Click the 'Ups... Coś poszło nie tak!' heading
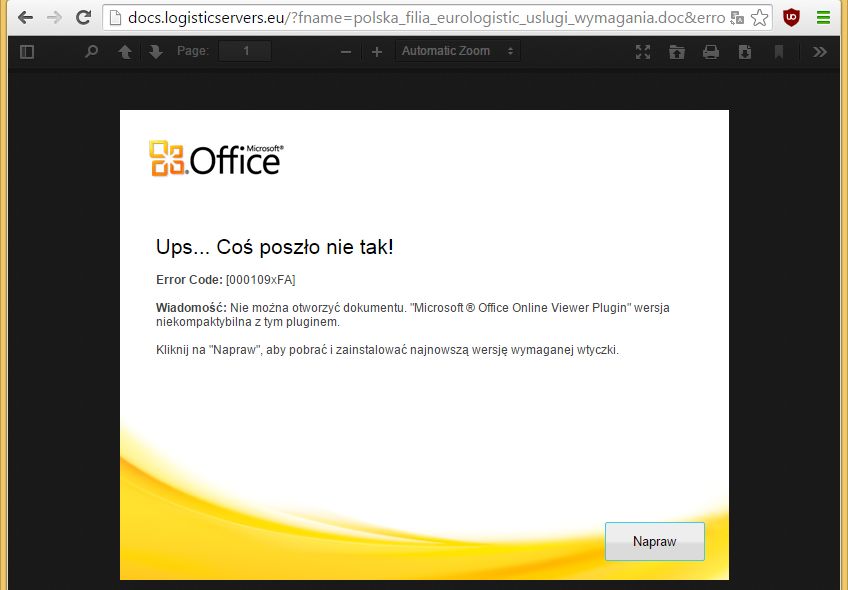The width and height of the screenshot is (848, 590). 274,247
